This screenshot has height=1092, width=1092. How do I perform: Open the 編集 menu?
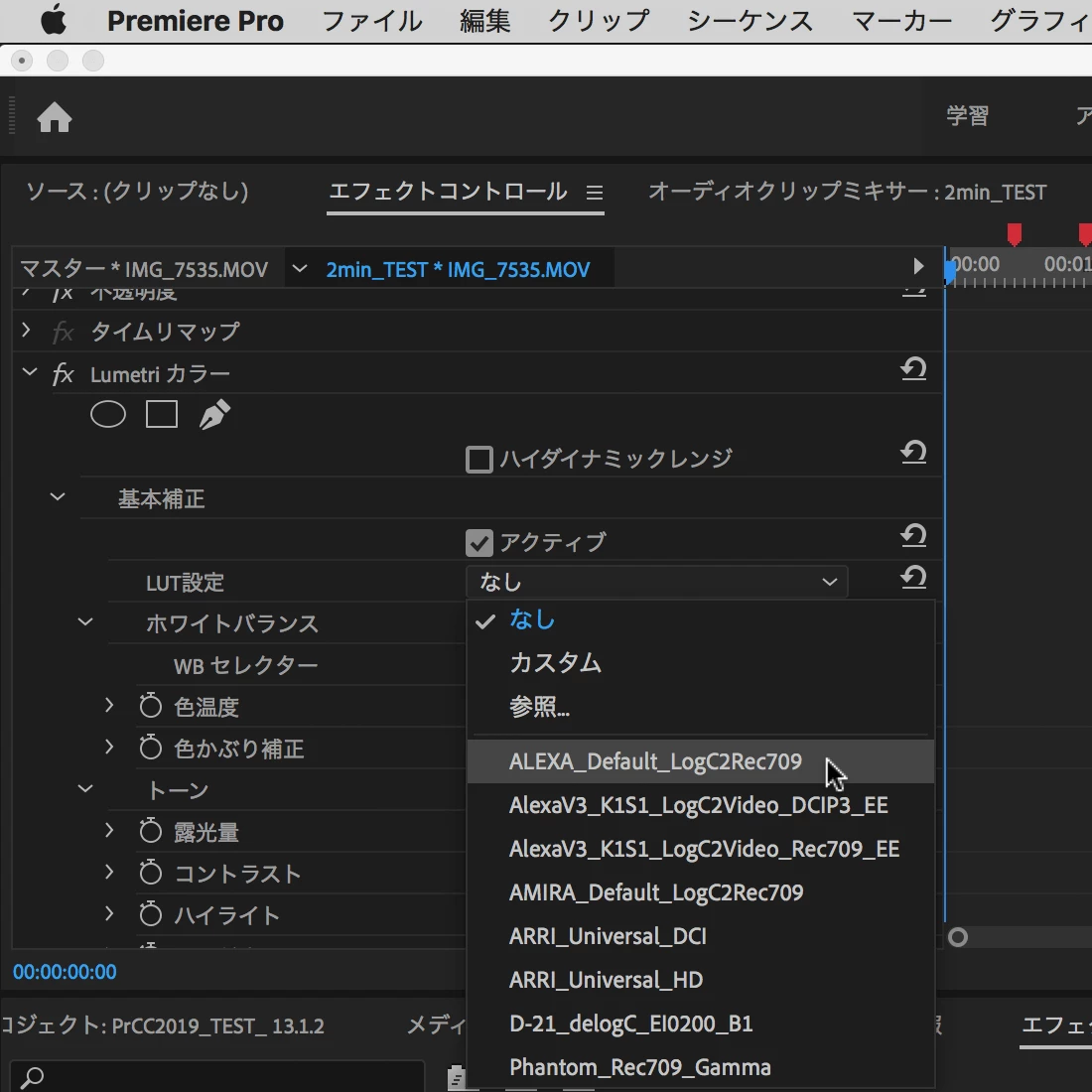[484, 21]
